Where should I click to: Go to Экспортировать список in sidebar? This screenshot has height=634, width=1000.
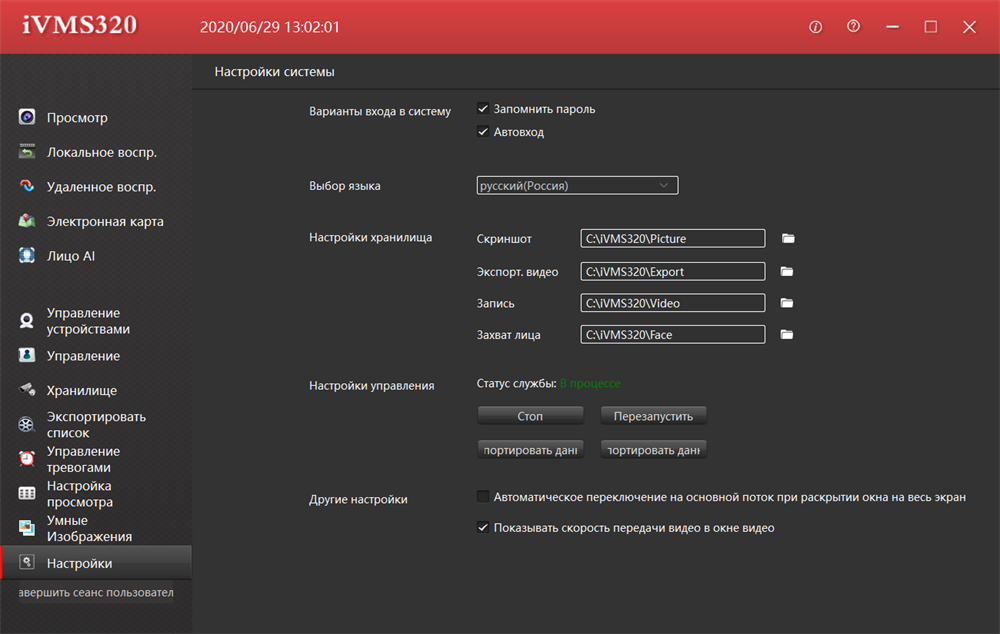(x=96, y=424)
